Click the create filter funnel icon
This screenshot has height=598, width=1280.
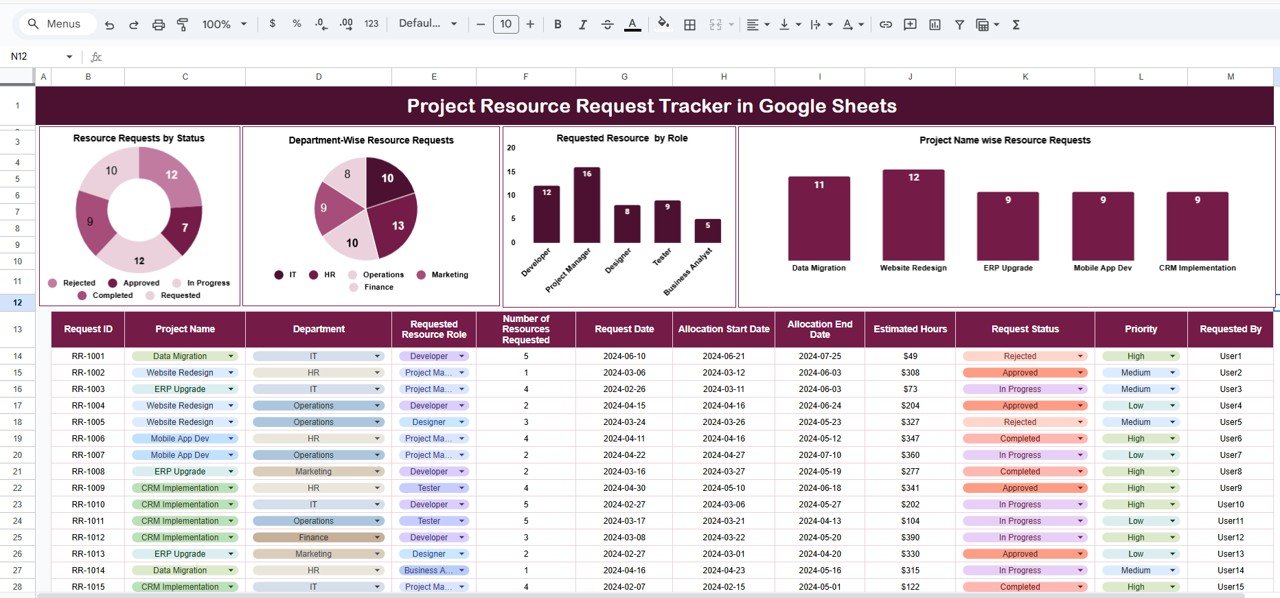pyautogui.click(x=959, y=24)
